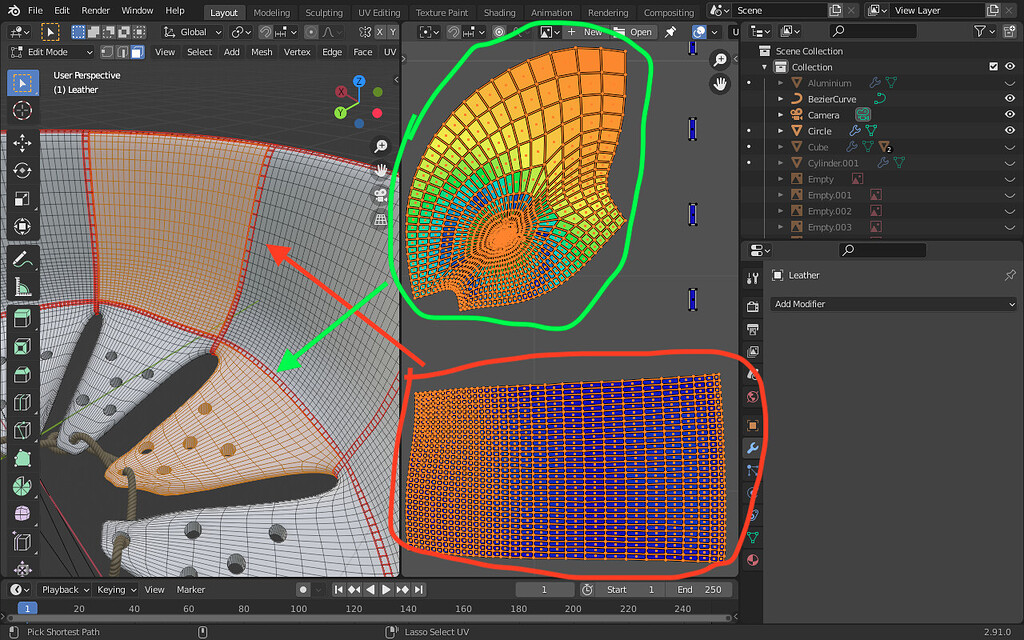Click New image button in UV editor
The height and width of the screenshot is (640, 1024).
[585, 32]
